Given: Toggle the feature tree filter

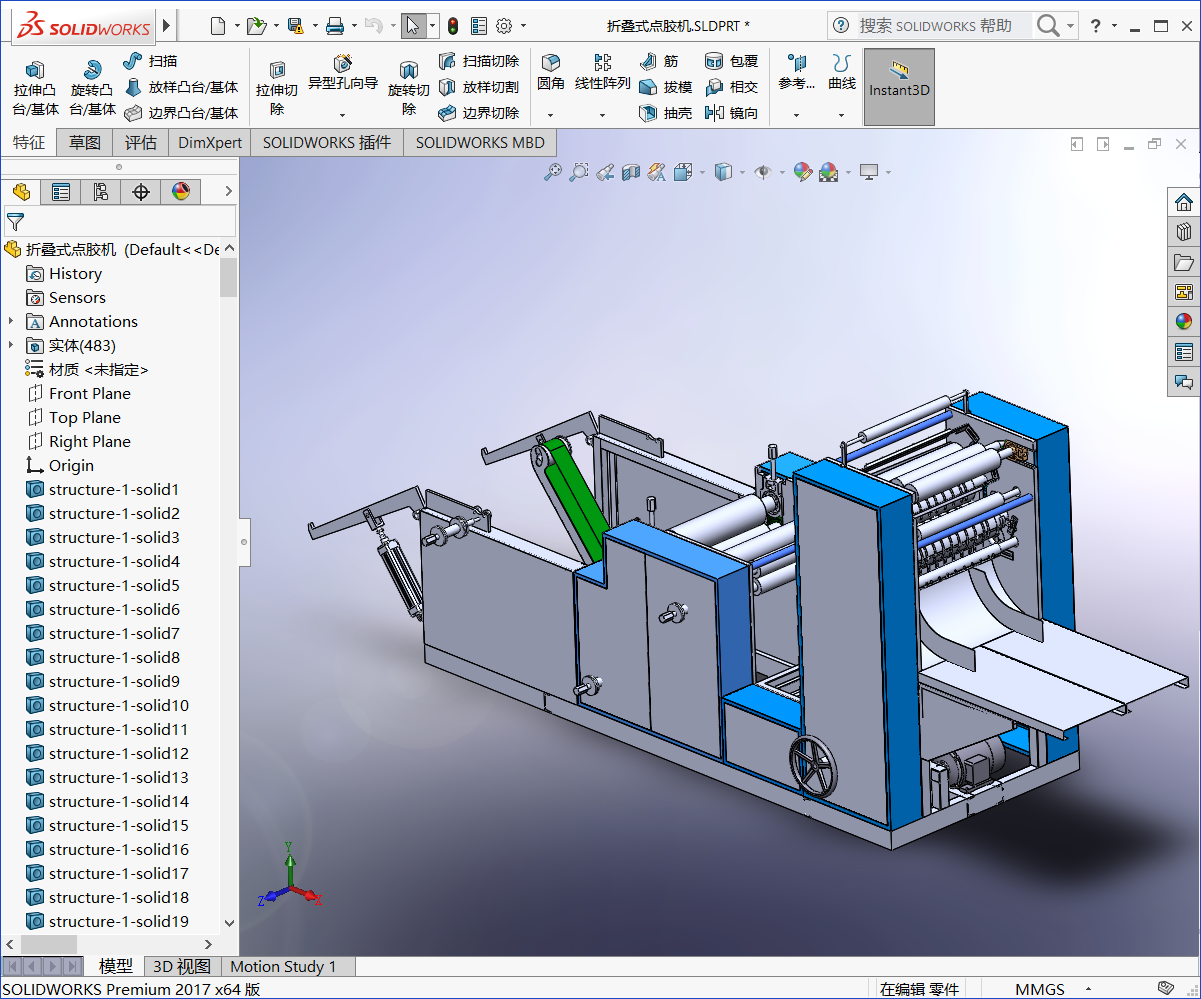Looking at the screenshot, I should [15, 221].
